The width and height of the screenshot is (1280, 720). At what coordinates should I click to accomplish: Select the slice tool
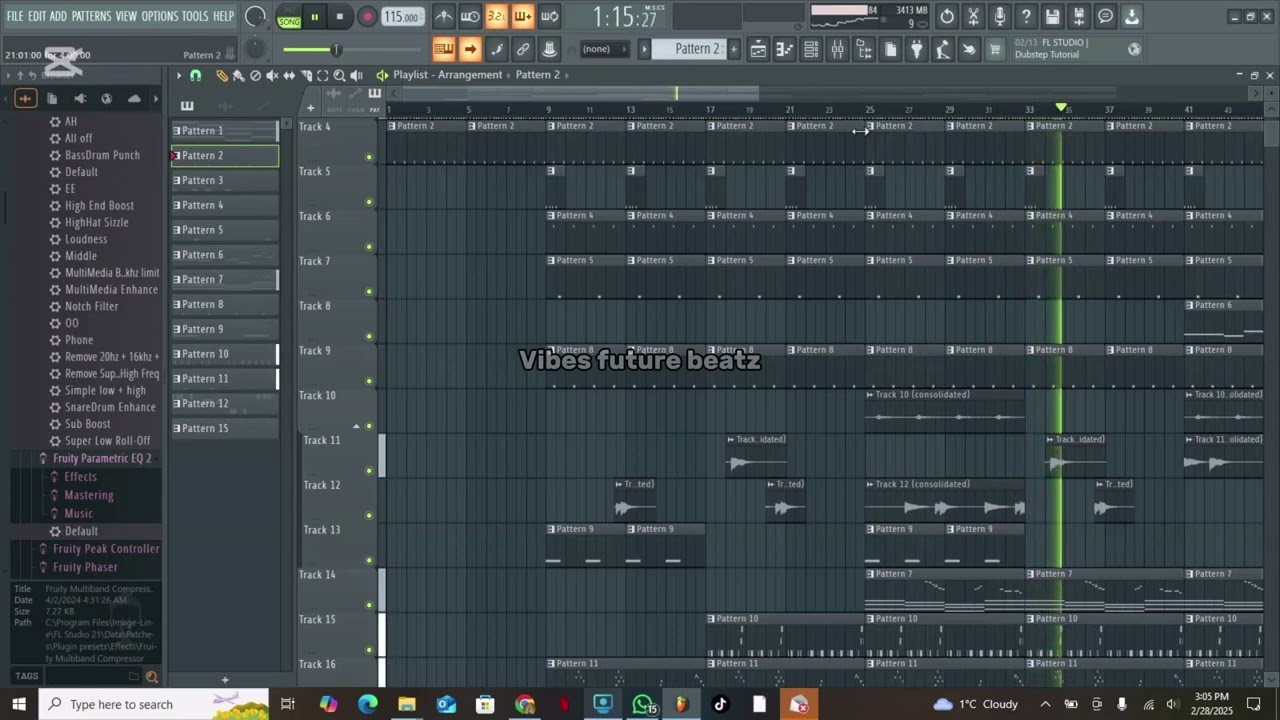306,75
